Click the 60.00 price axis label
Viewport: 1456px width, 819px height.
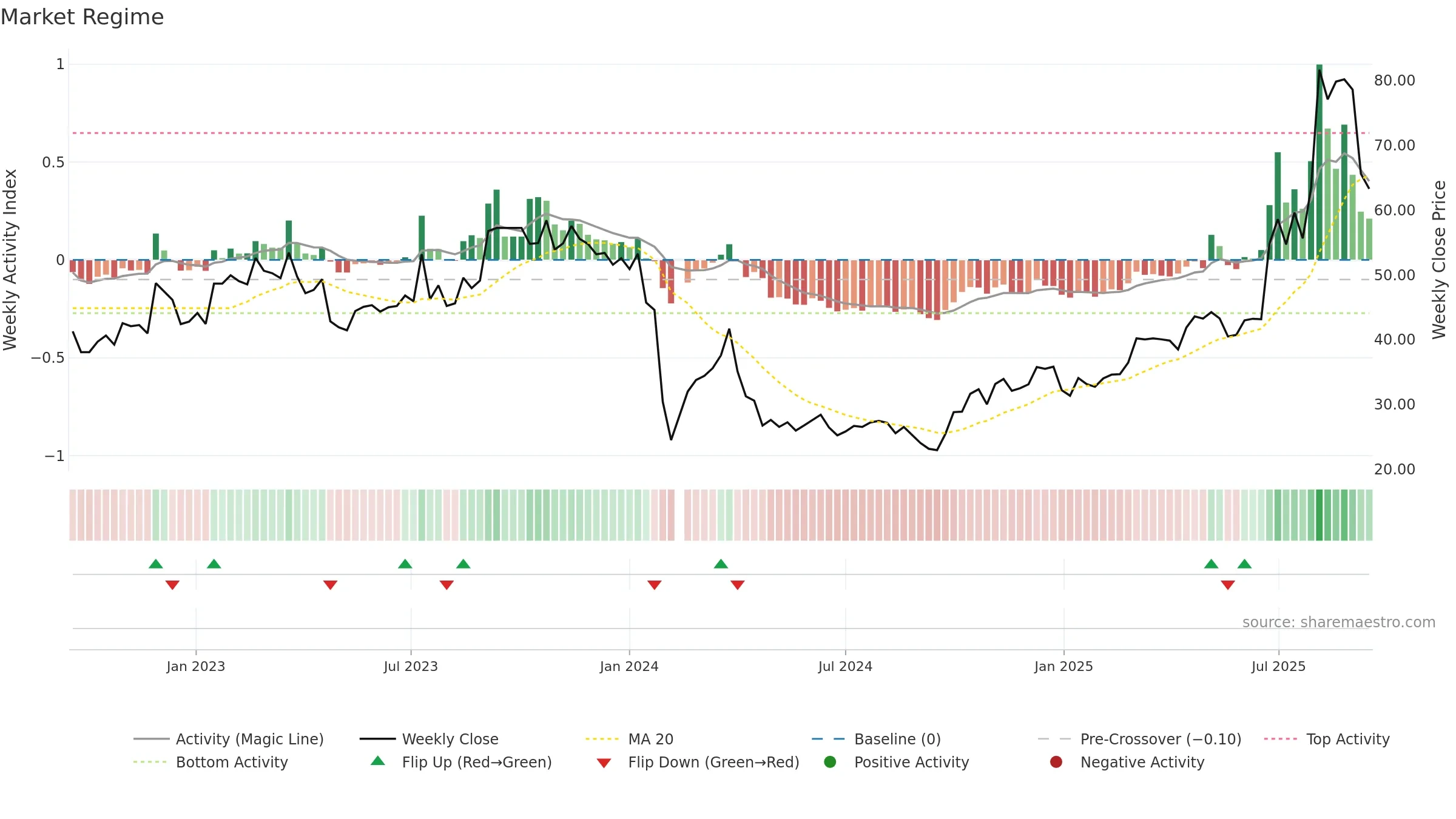coord(1395,211)
